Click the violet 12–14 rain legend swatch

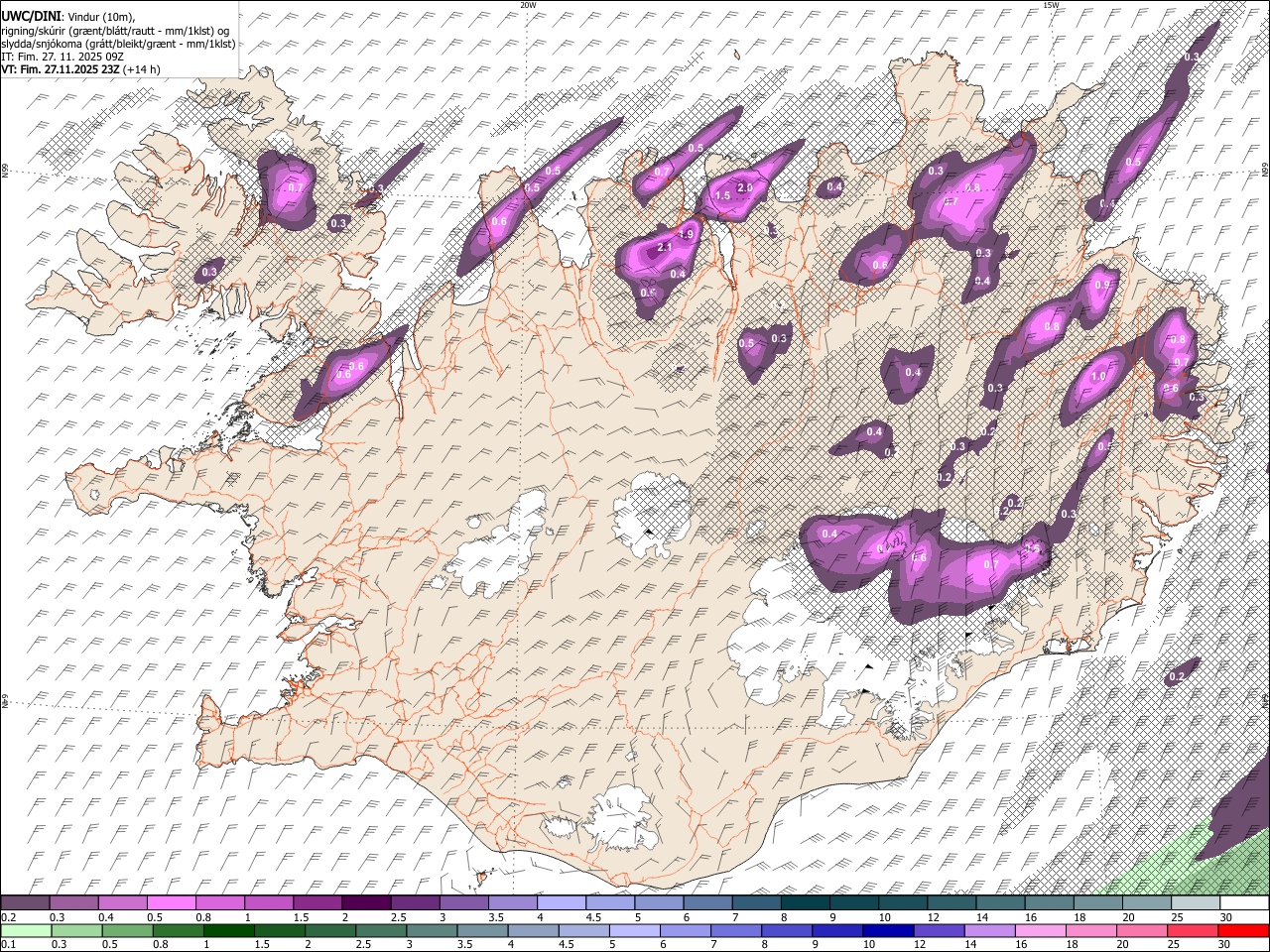coord(939,930)
